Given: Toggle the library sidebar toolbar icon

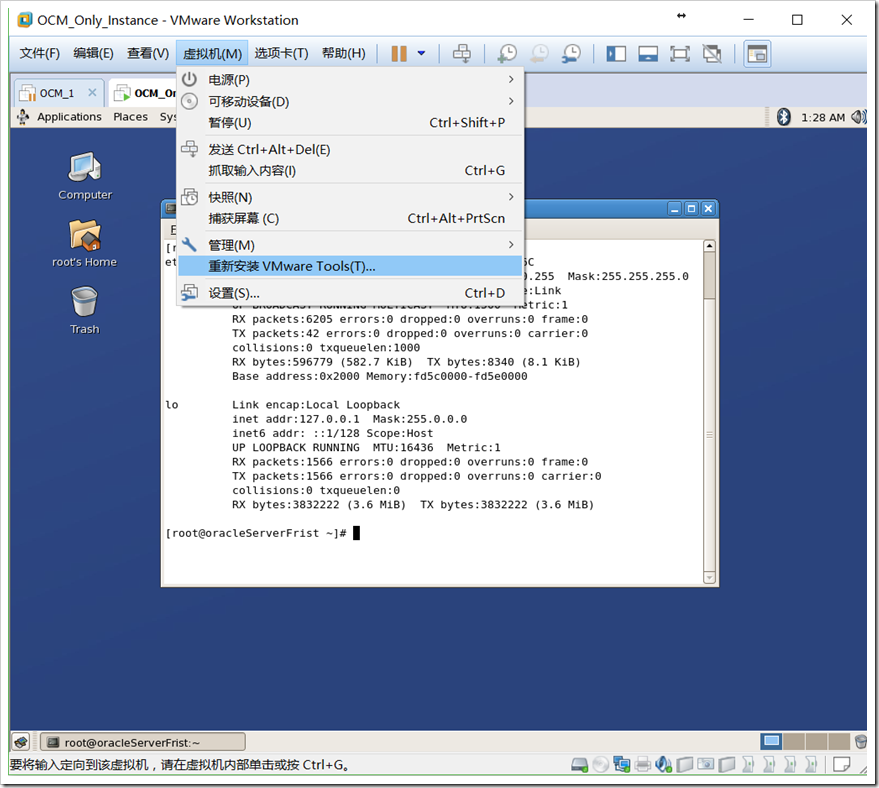Looking at the screenshot, I should pos(616,54).
